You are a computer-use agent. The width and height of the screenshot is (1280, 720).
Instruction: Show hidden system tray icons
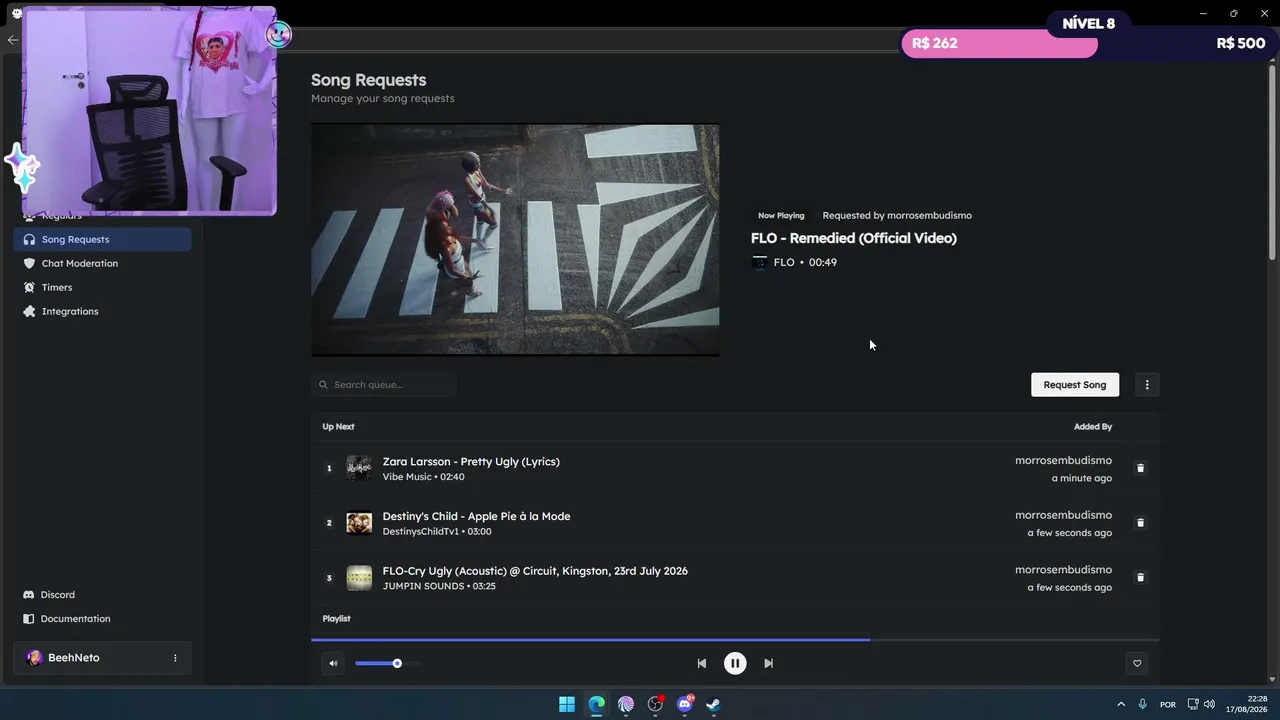point(1121,704)
